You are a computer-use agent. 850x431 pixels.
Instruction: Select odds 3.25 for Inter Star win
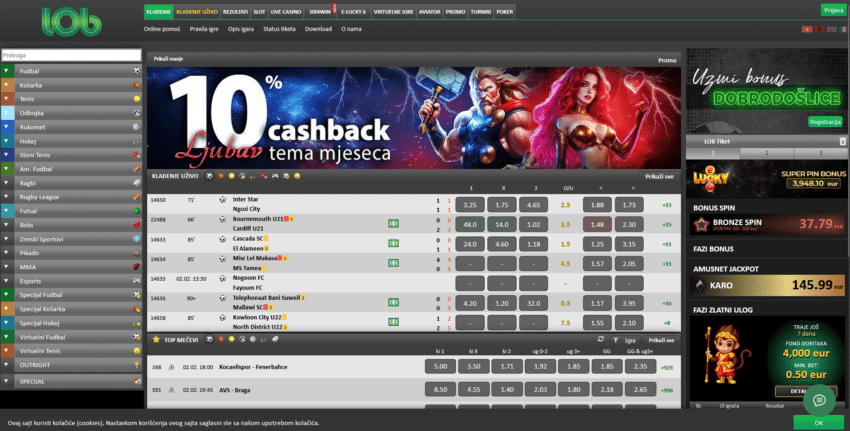point(470,204)
